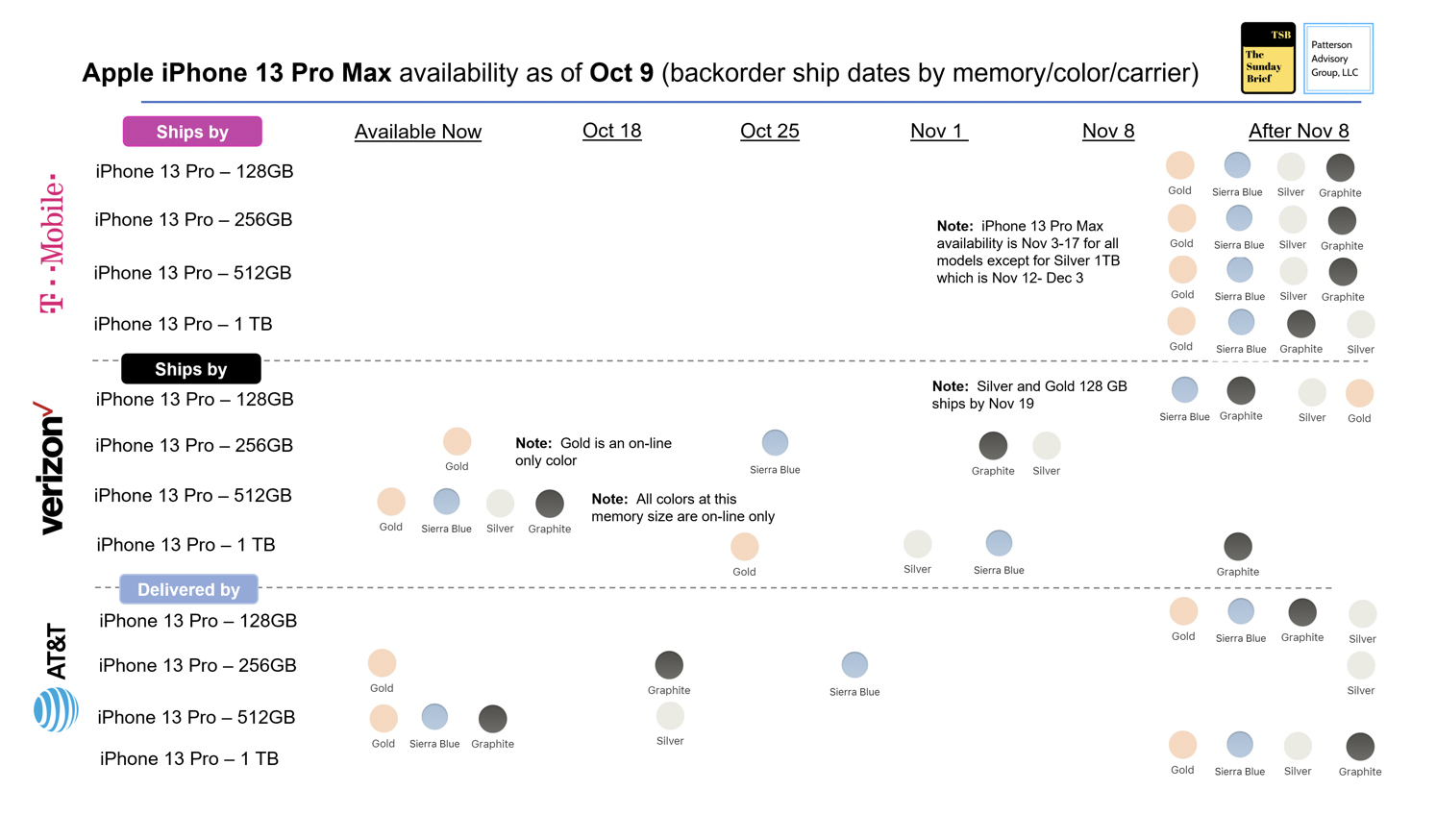
Task: Click the Patterson Advisory Group logo
Action: point(1337,59)
